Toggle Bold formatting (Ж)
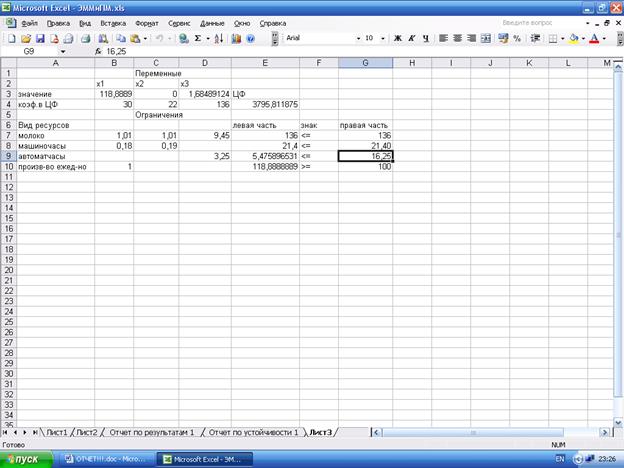 397,38
